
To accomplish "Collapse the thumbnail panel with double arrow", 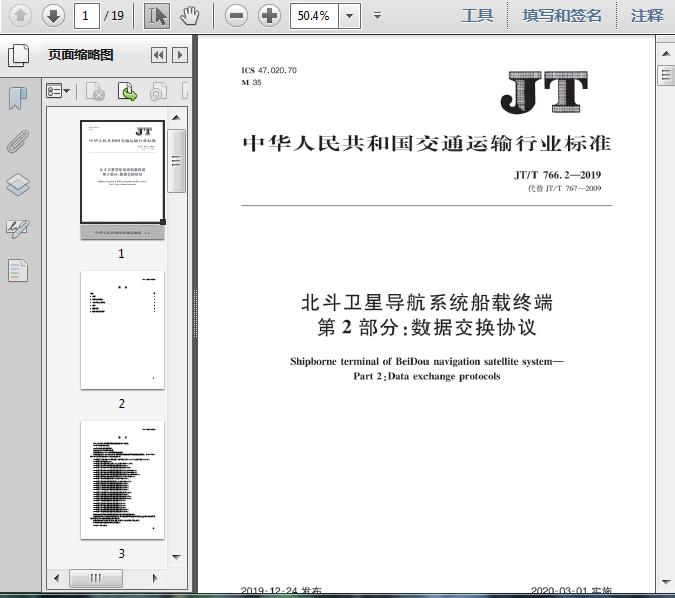I will coord(159,55).
